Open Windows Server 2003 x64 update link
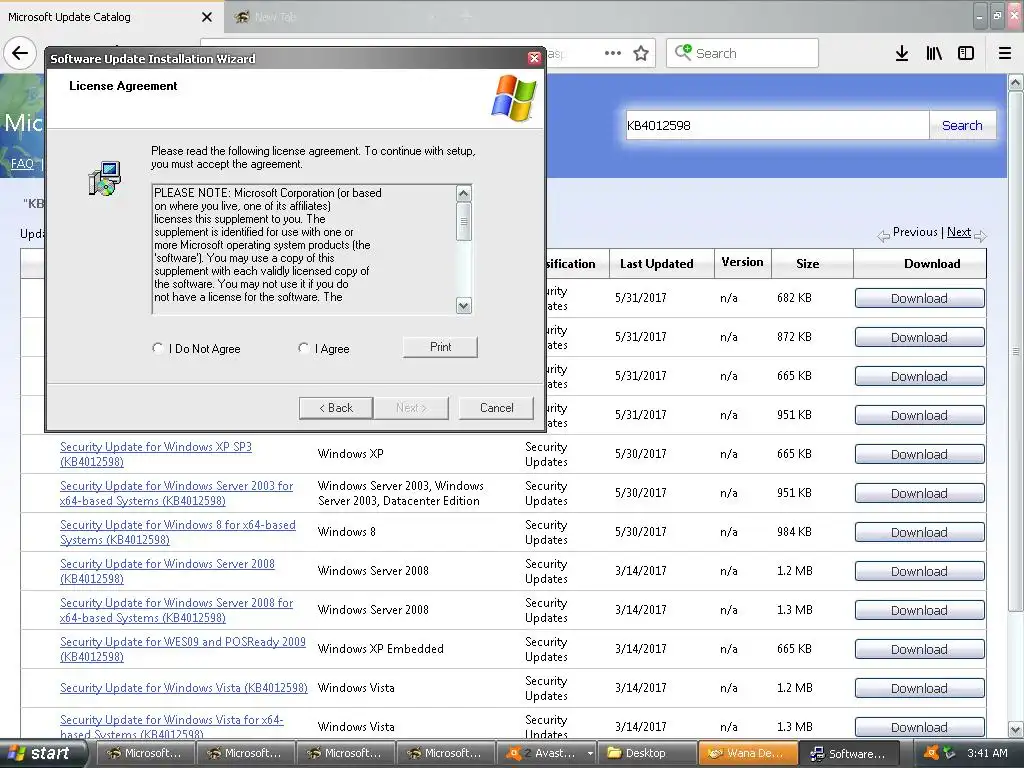 (176, 493)
